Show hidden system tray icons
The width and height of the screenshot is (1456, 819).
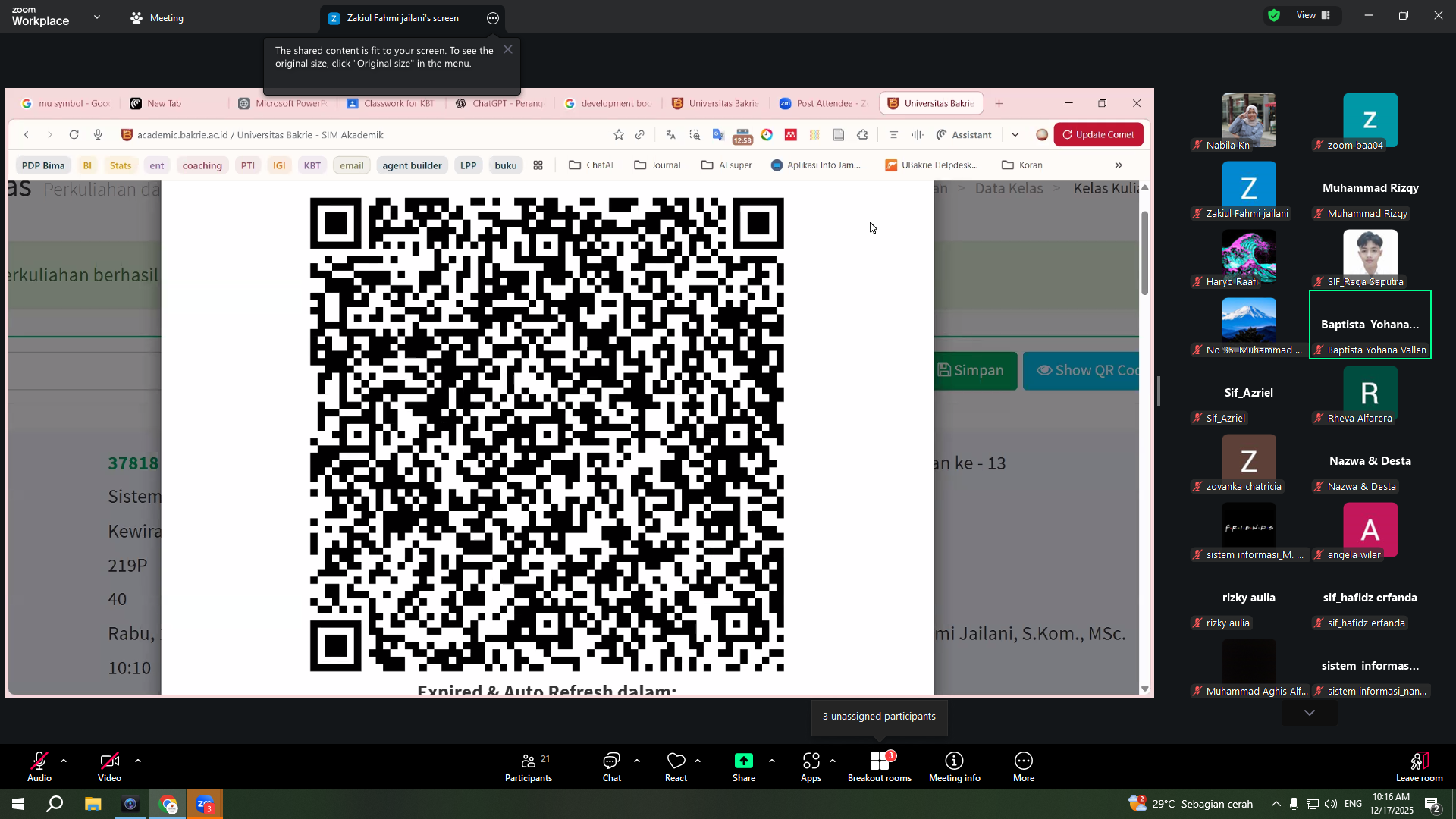pyautogui.click(x=1276, y=804)
